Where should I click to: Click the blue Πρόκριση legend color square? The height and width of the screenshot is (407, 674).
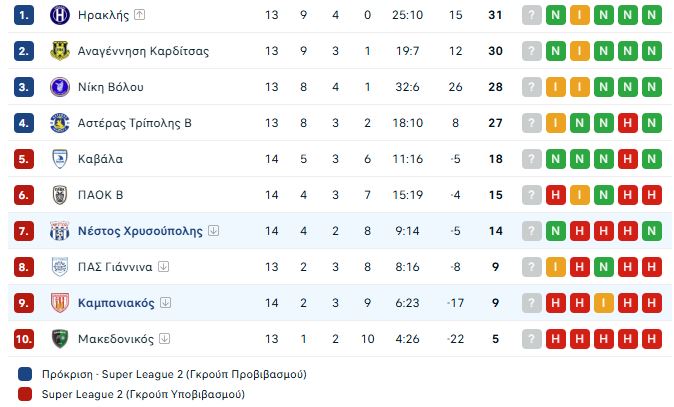coord(25,374)
